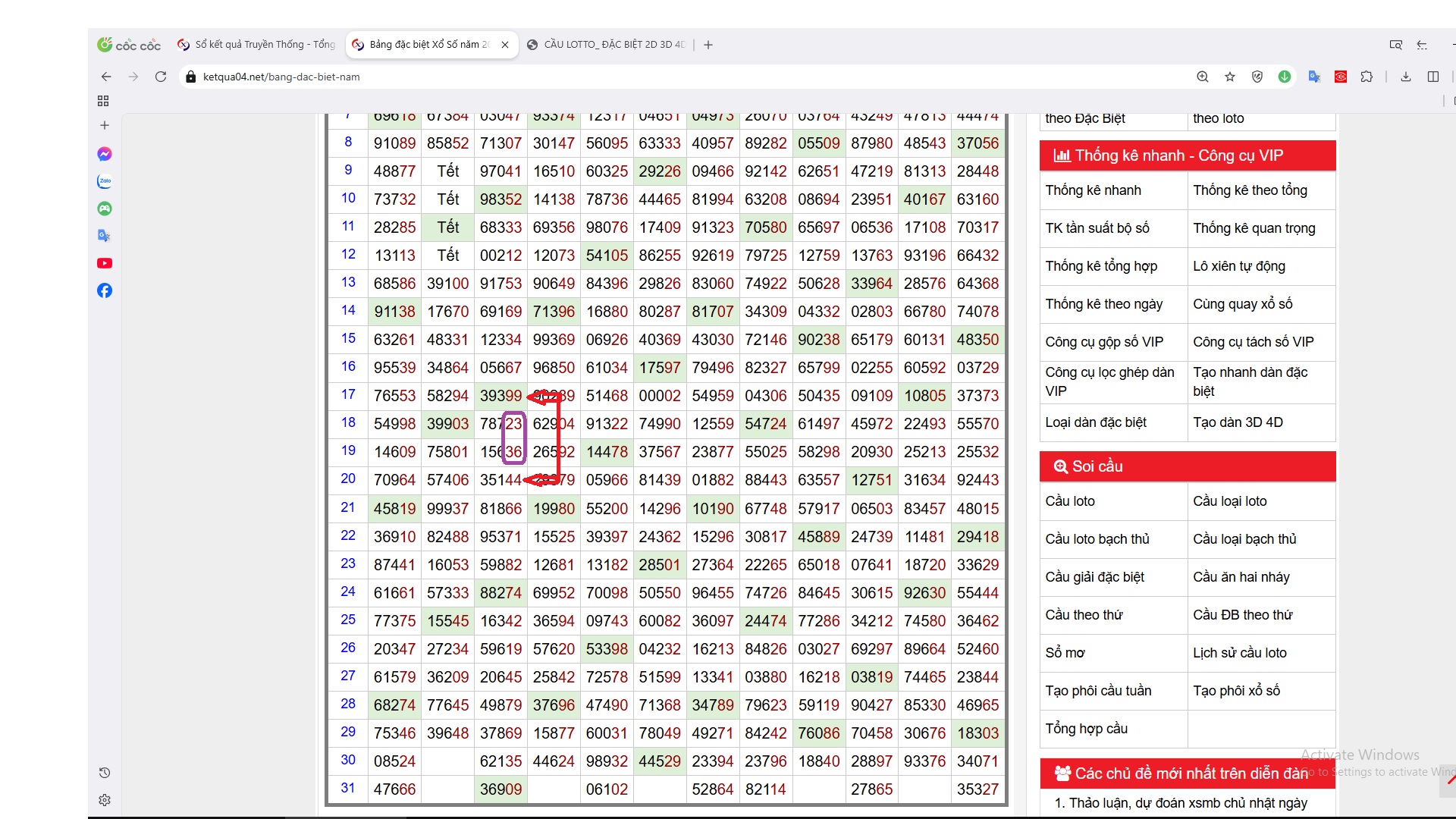The width and height of the screenshot is (1456, 819).
Task: Open Facebook sidebar shortcut
Action: point(105,290)
